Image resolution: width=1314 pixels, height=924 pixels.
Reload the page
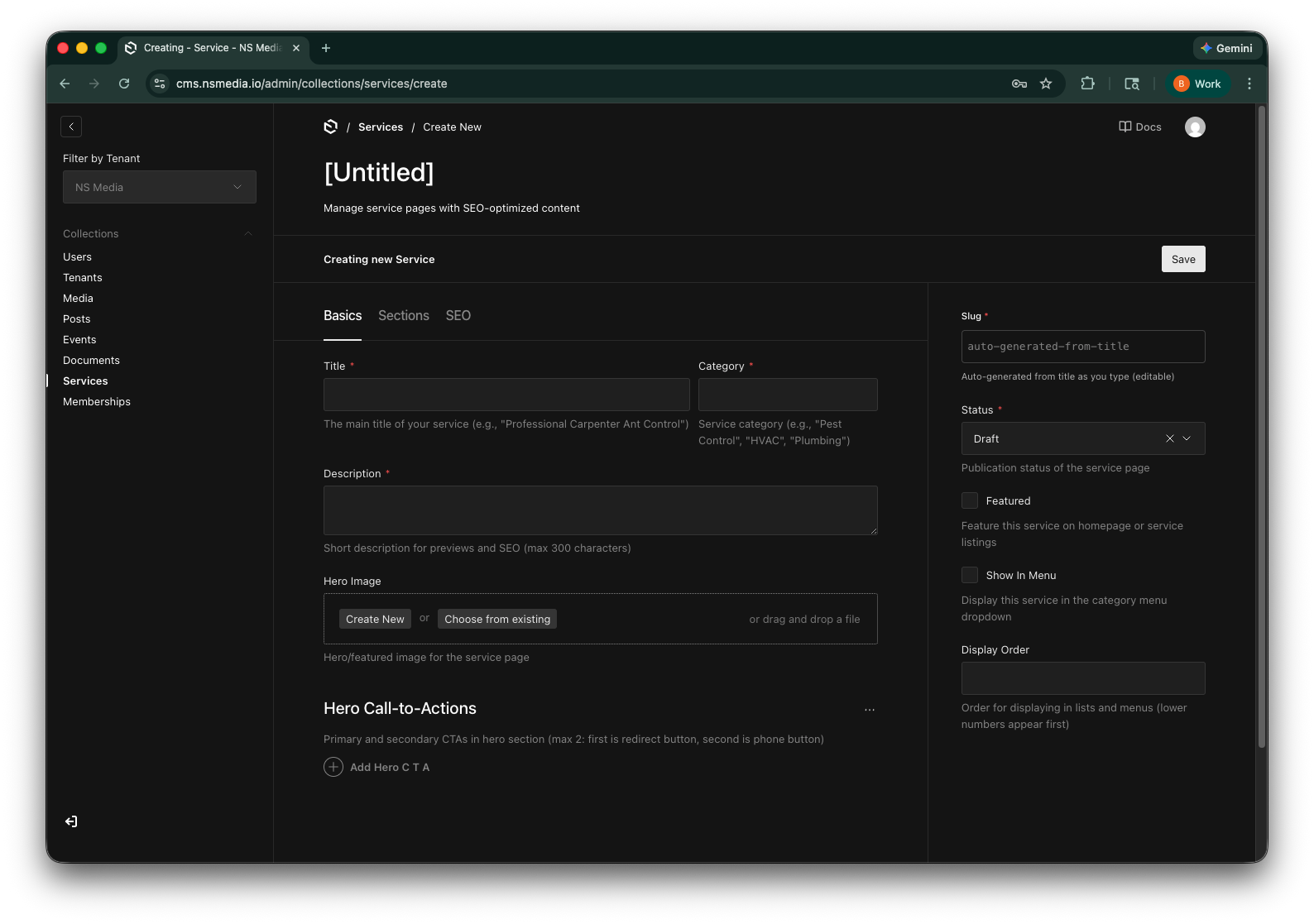[x=124, y=84]
